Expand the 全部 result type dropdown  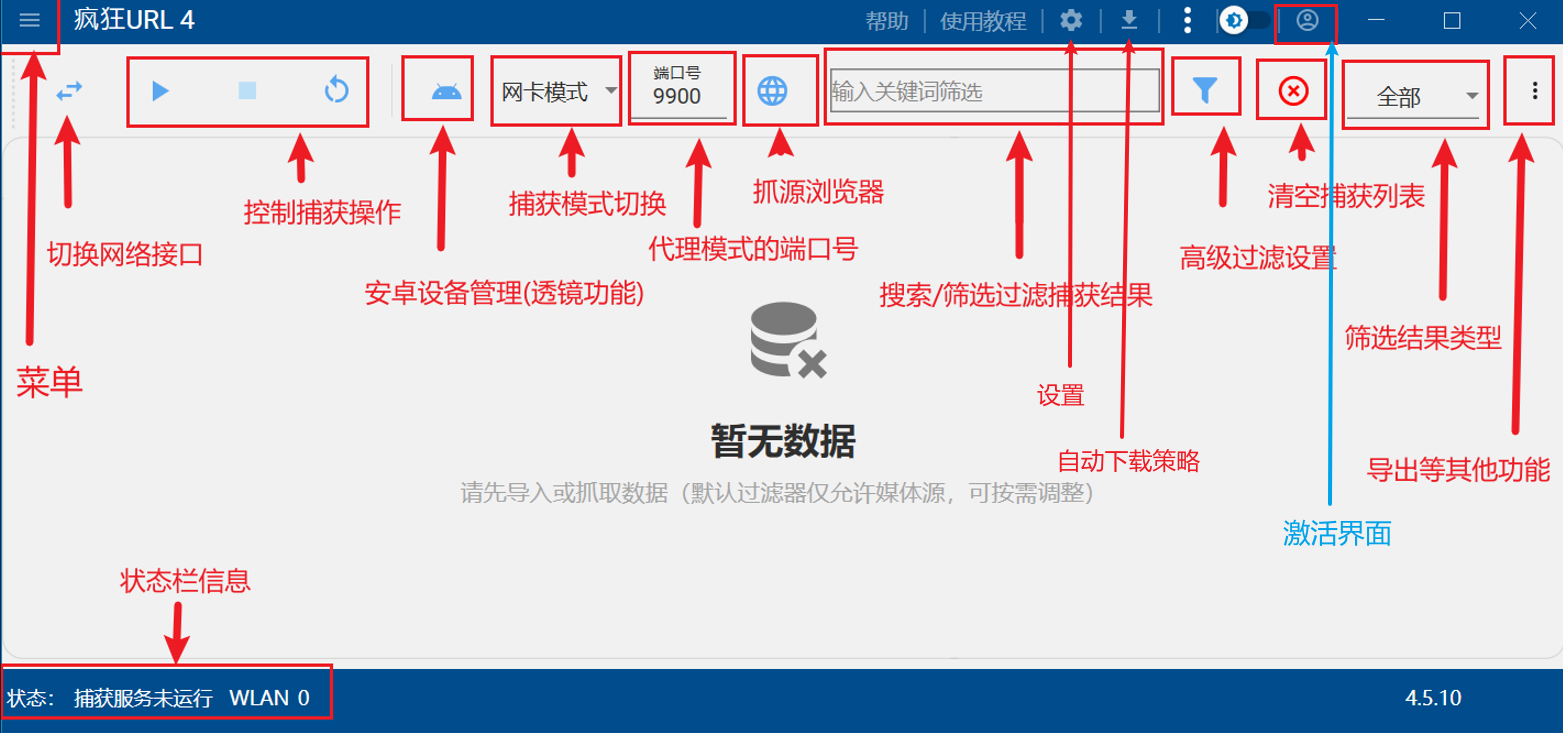pos(1415,94)
